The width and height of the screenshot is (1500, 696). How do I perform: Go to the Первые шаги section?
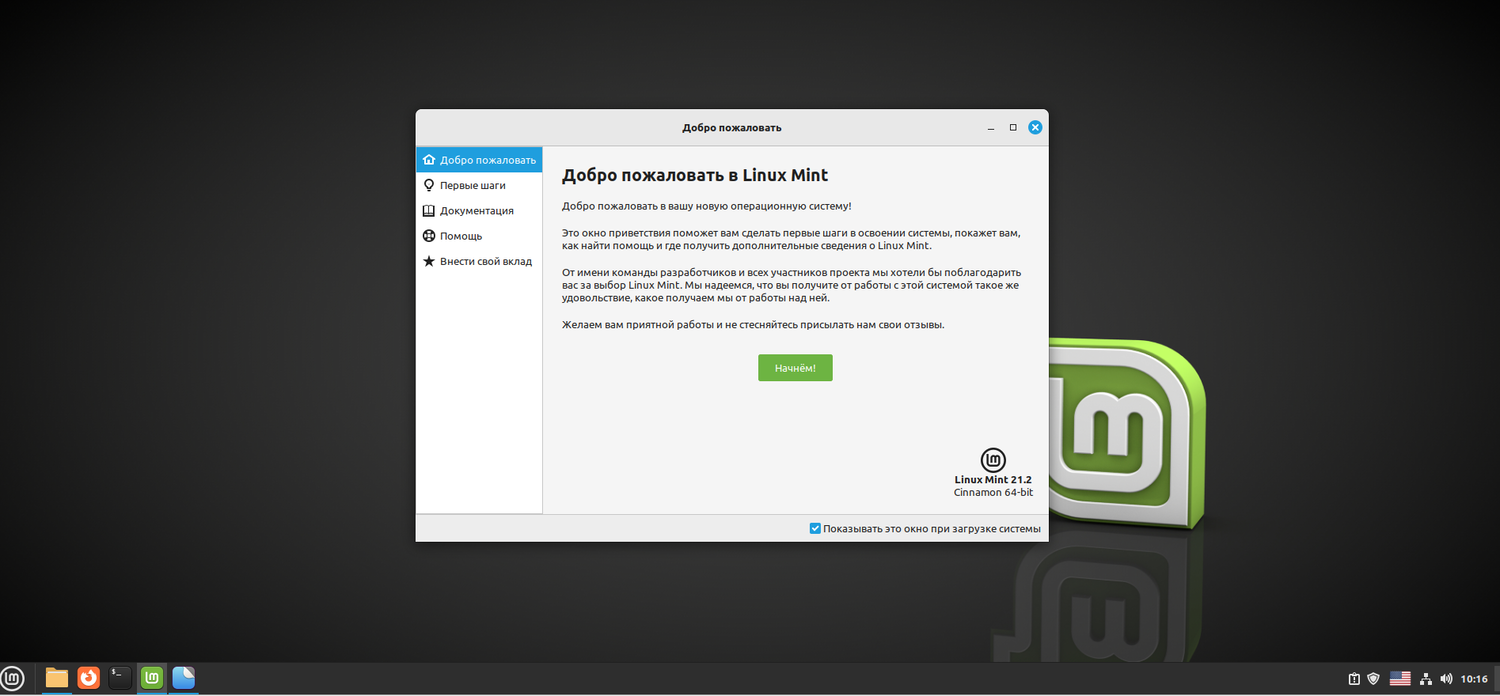click(x=479, y=185)
